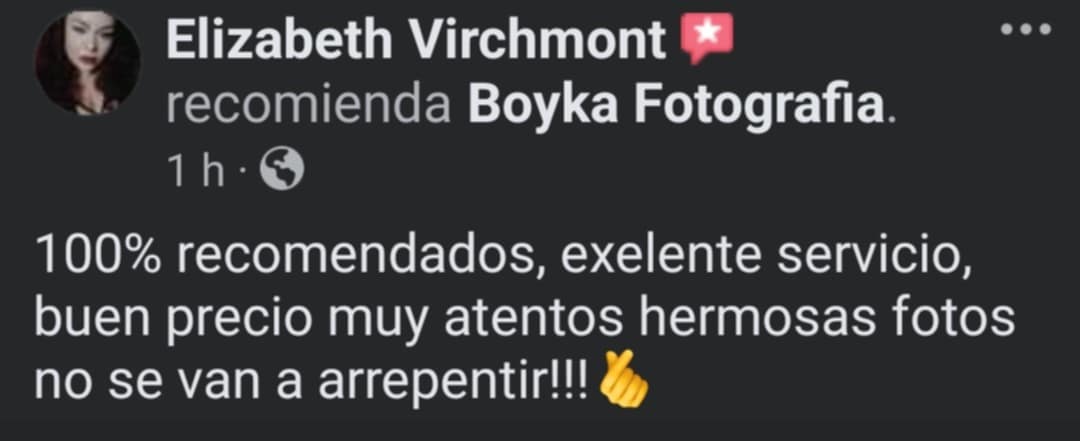Viewport: 1080px width, 441px height.
Task: Click the word "Fotografía" in the page name
Action: [x=758, y=105]
